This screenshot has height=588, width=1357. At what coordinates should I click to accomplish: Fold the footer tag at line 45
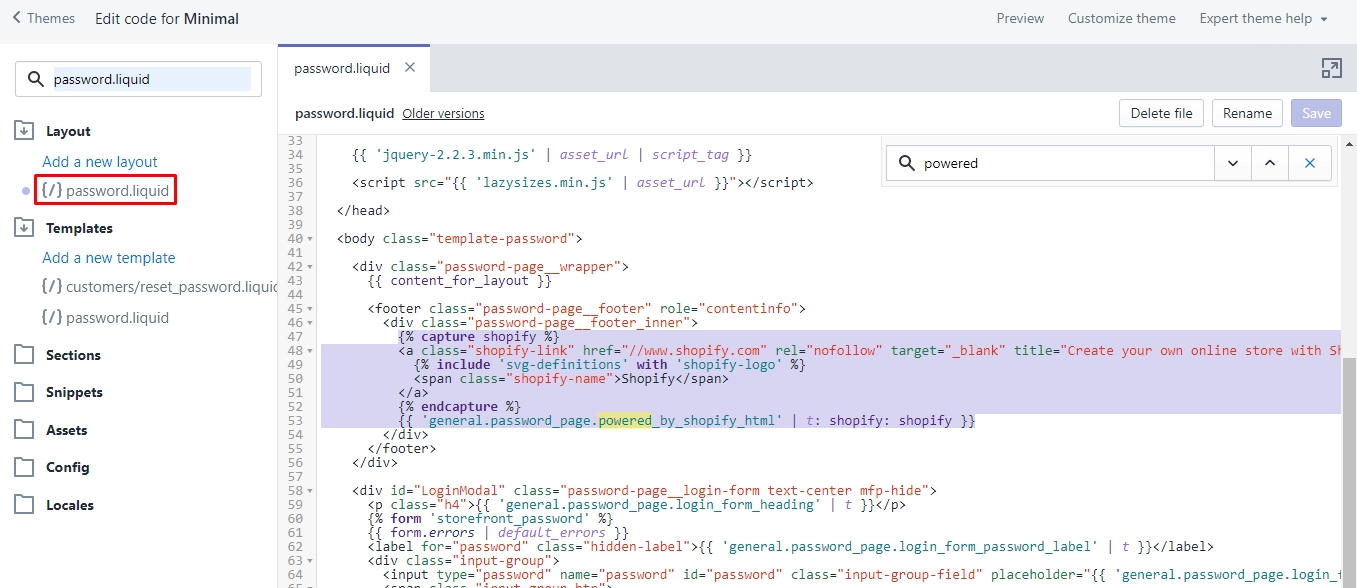(x=311, y=309)
